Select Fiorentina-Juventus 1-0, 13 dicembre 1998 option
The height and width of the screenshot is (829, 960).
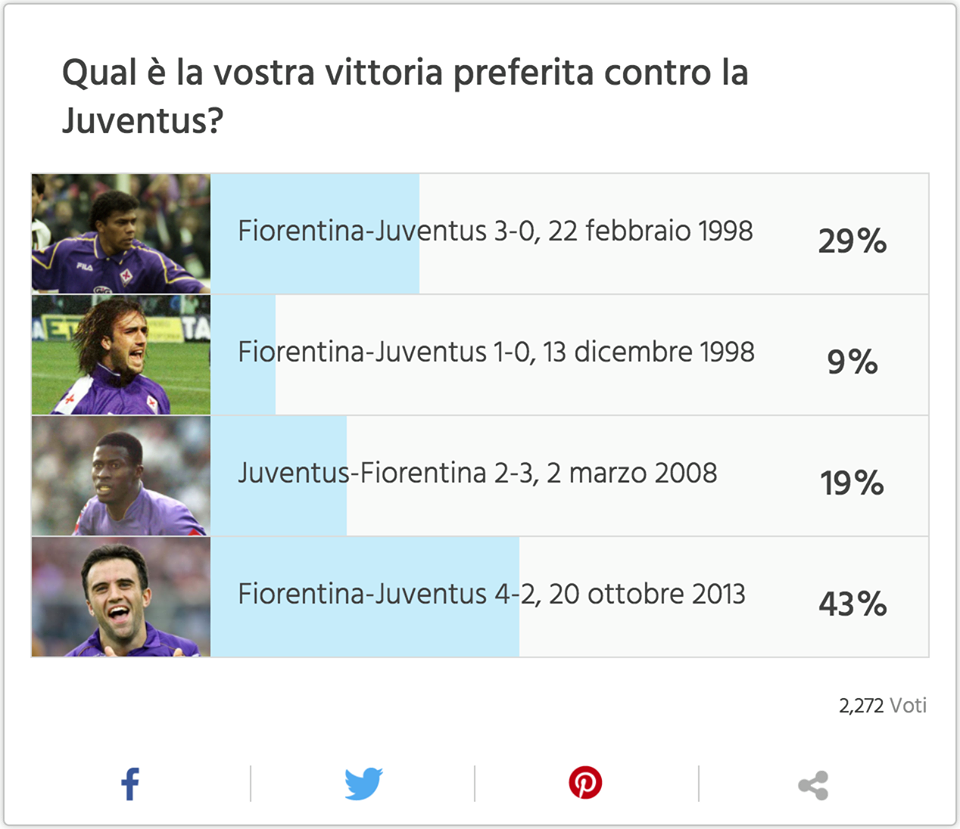point(496,353)
